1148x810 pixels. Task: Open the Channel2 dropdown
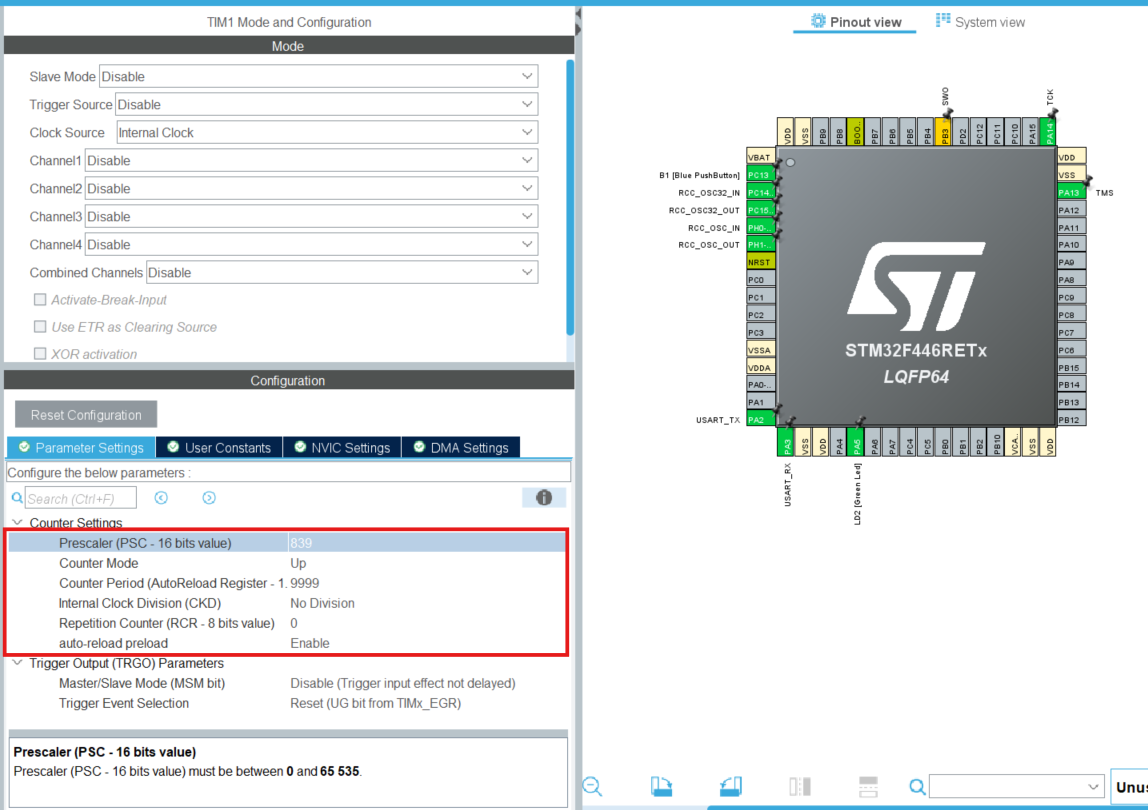pyautogui.click(x=311, y=188)
